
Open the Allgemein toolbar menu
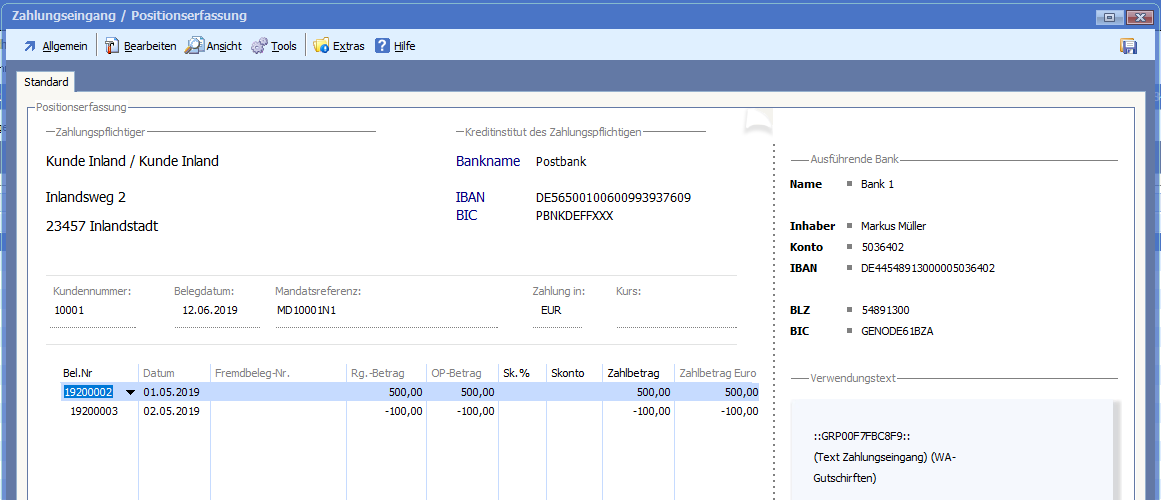pos(55,46)
